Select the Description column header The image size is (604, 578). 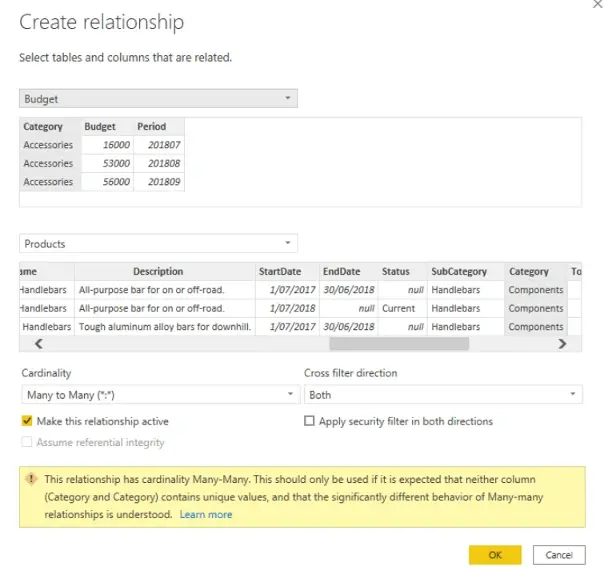click(x=158, y=271)
